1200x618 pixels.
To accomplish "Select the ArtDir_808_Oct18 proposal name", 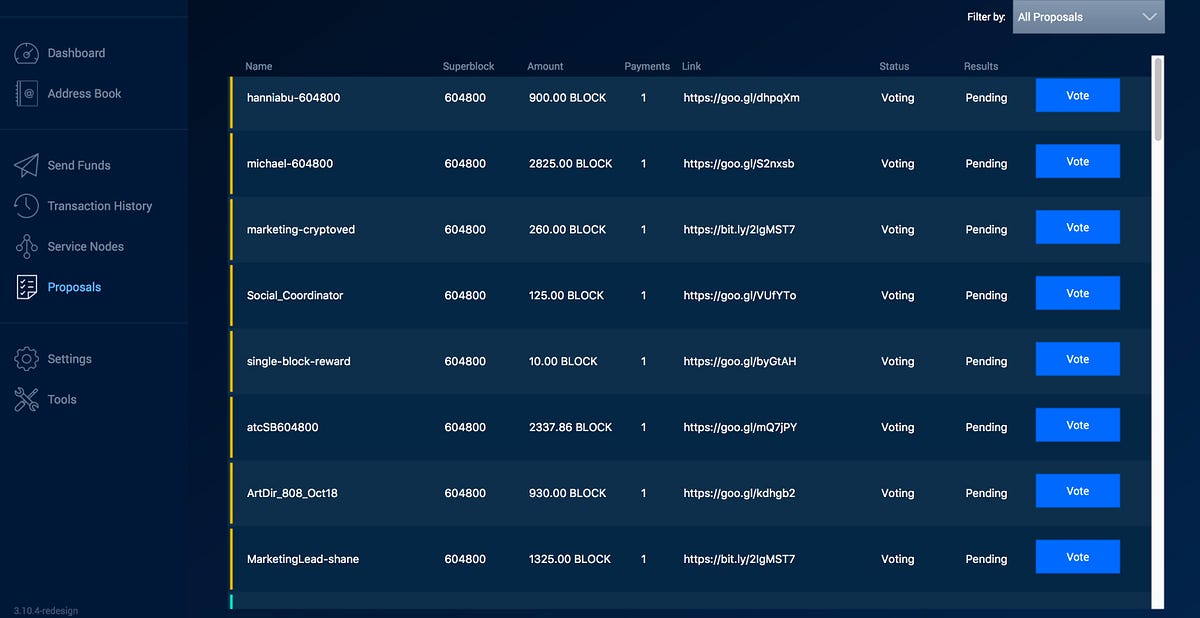I will 292,494.
